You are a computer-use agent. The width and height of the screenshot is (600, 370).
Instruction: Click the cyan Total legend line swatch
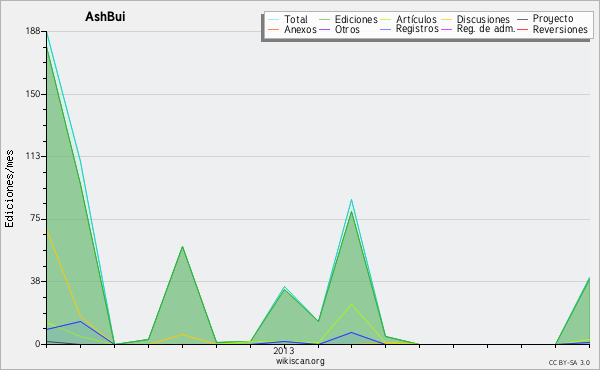274,19
